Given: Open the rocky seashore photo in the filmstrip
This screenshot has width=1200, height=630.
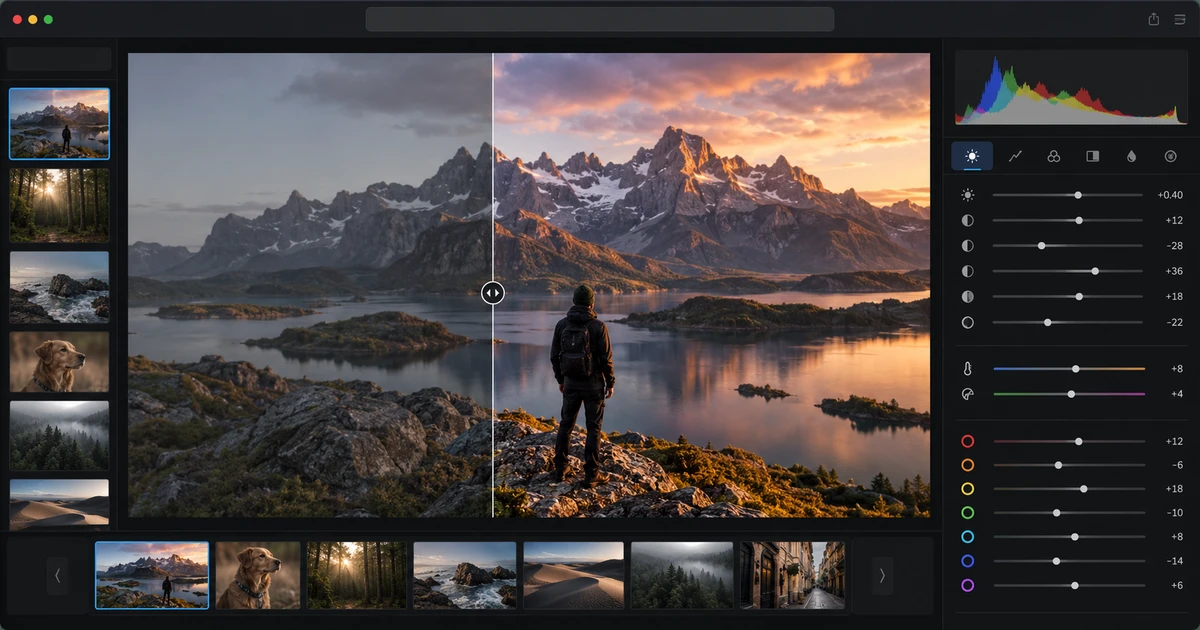Looking at the screenshot, I should tap(465, 576).
